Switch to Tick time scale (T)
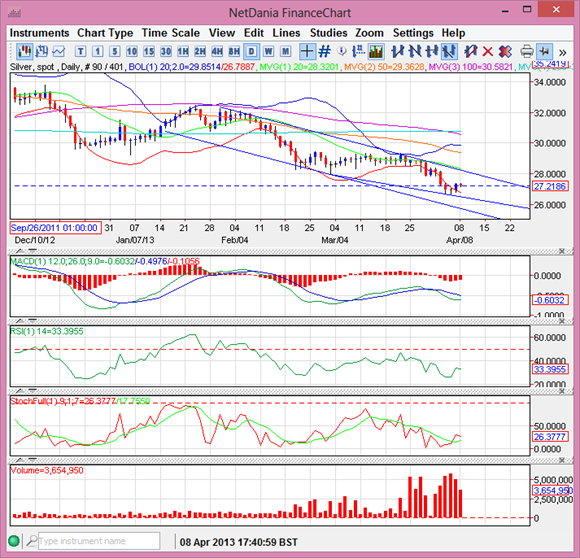580x558 pixels. [x=80, y=51]
